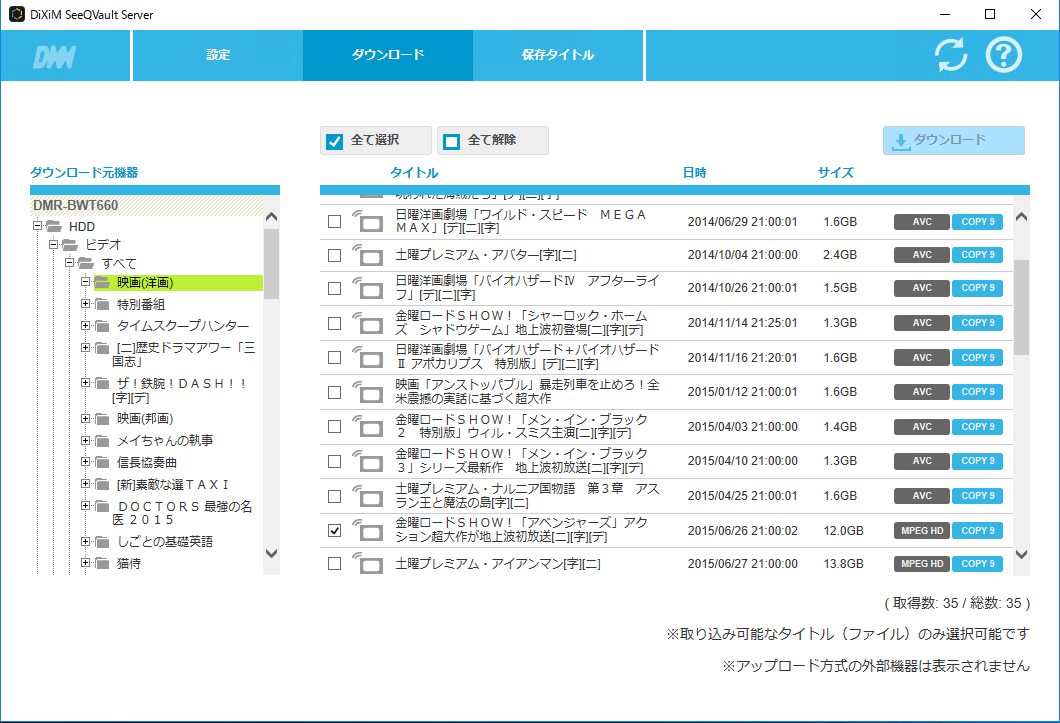Screen dimensions: 1060x723
Task: Enable the 全て選択 checkbox
Action: 334,140
